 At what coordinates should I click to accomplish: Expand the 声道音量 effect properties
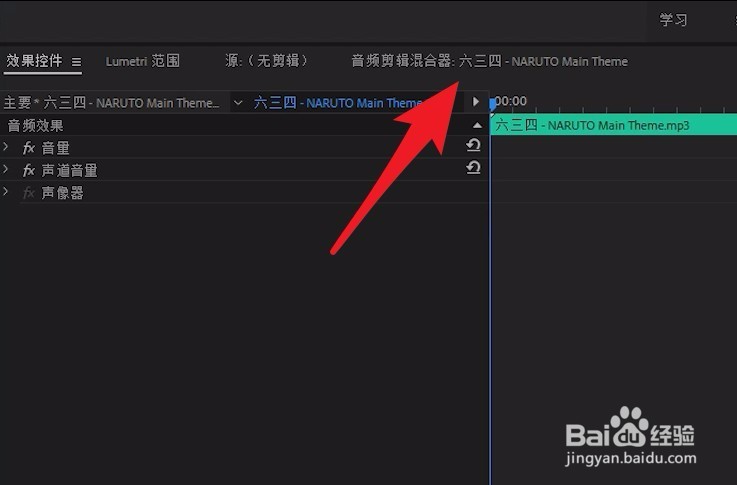tap(6, 169)
